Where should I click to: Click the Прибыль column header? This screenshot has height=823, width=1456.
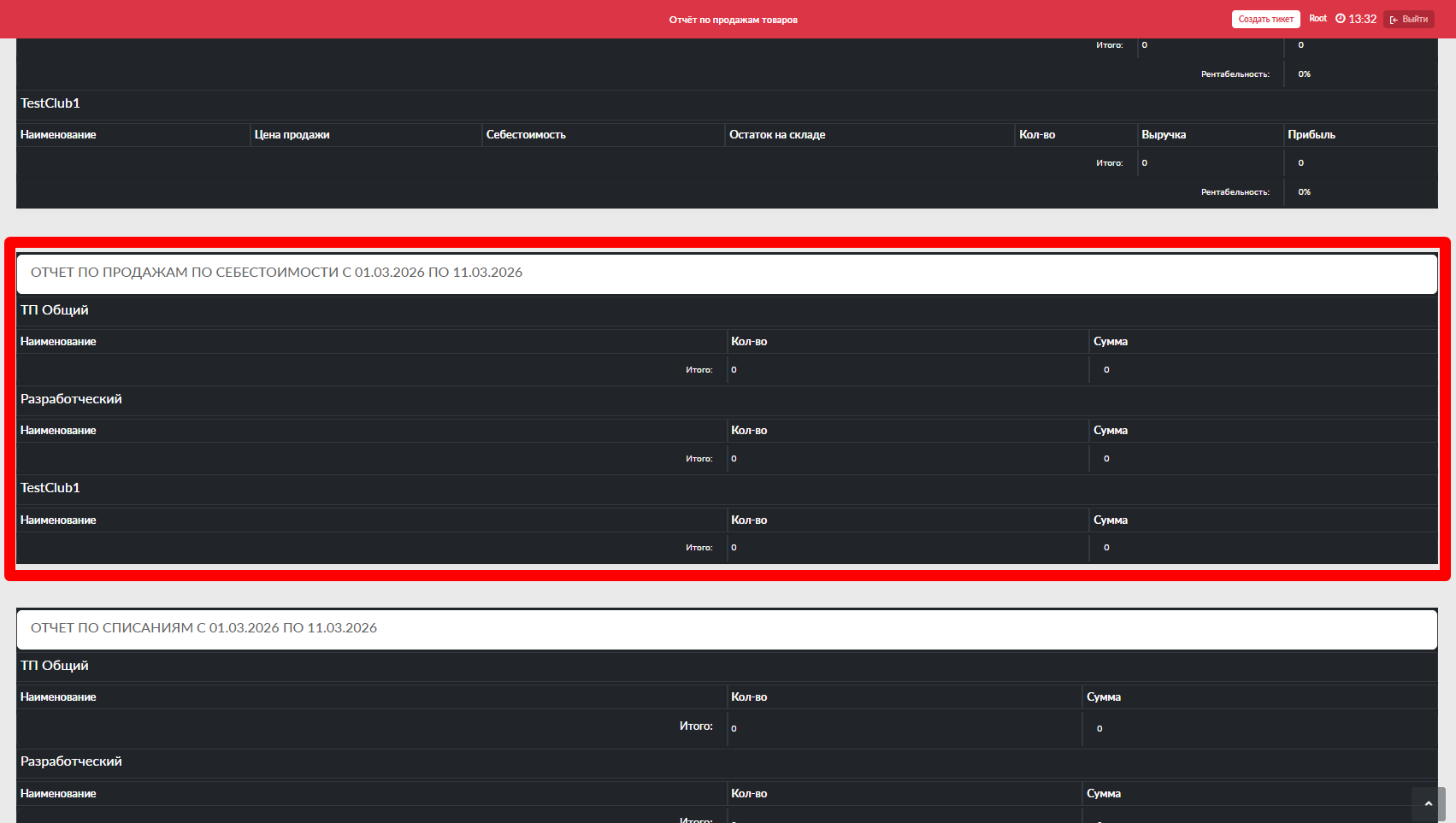[x=1312, y=135]
